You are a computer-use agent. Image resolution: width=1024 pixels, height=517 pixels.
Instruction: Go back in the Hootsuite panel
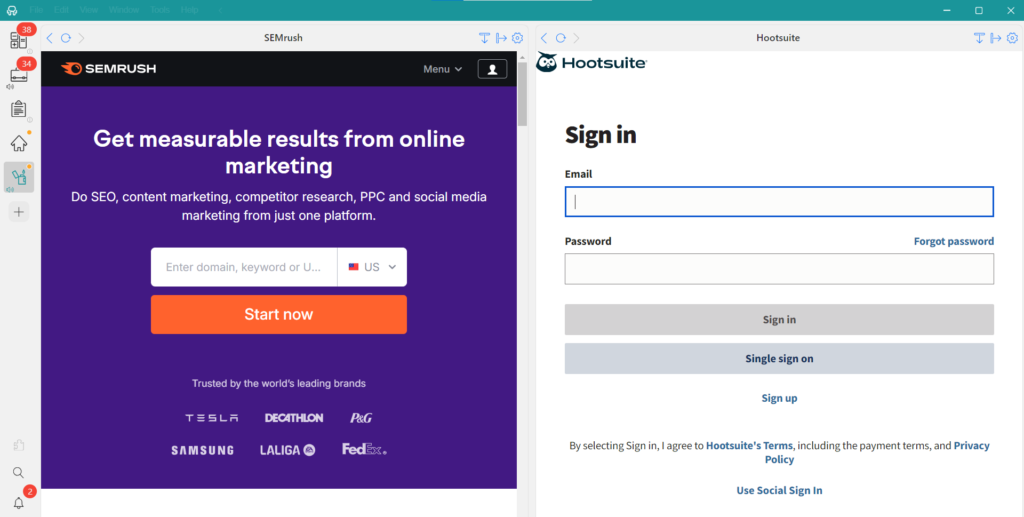pos(545,38)
